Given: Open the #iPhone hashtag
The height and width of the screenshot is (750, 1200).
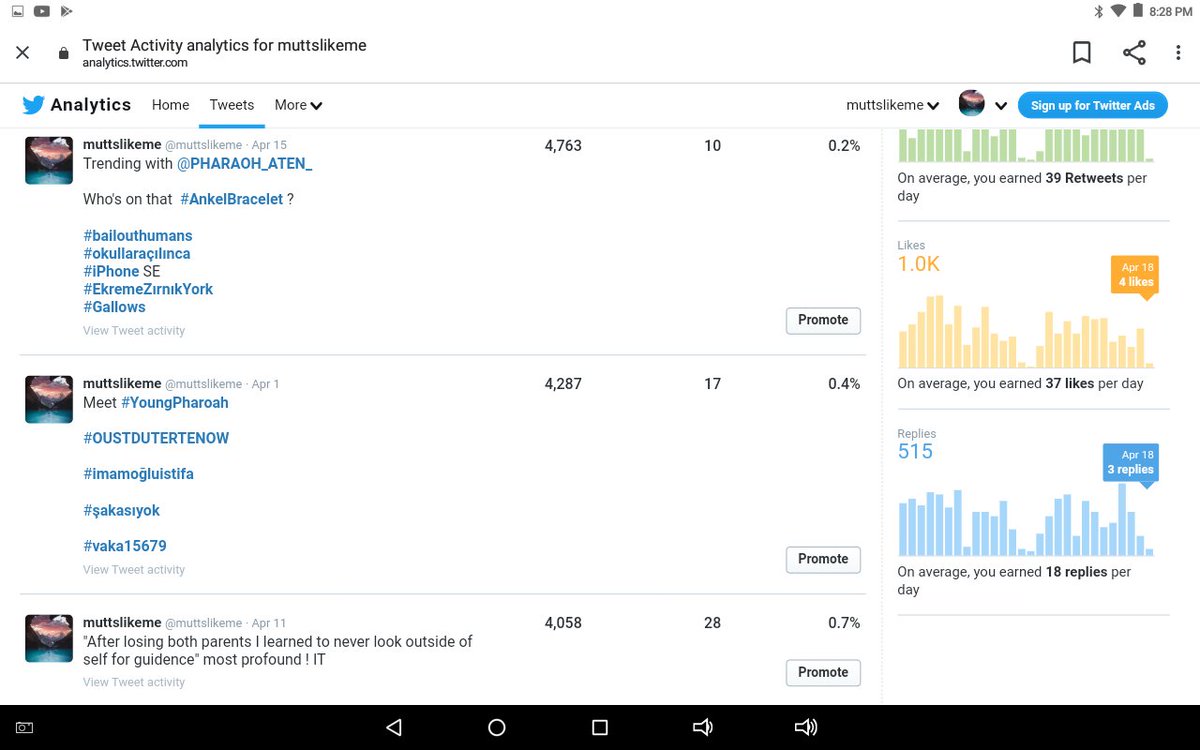Looking at the screenshot, I should click(111, 272).
